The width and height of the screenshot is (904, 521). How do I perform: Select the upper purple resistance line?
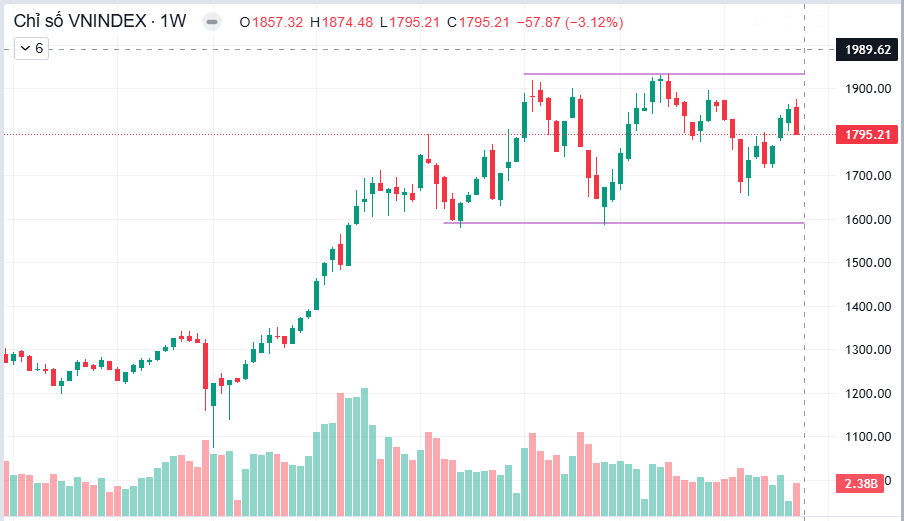click(664, 74)
